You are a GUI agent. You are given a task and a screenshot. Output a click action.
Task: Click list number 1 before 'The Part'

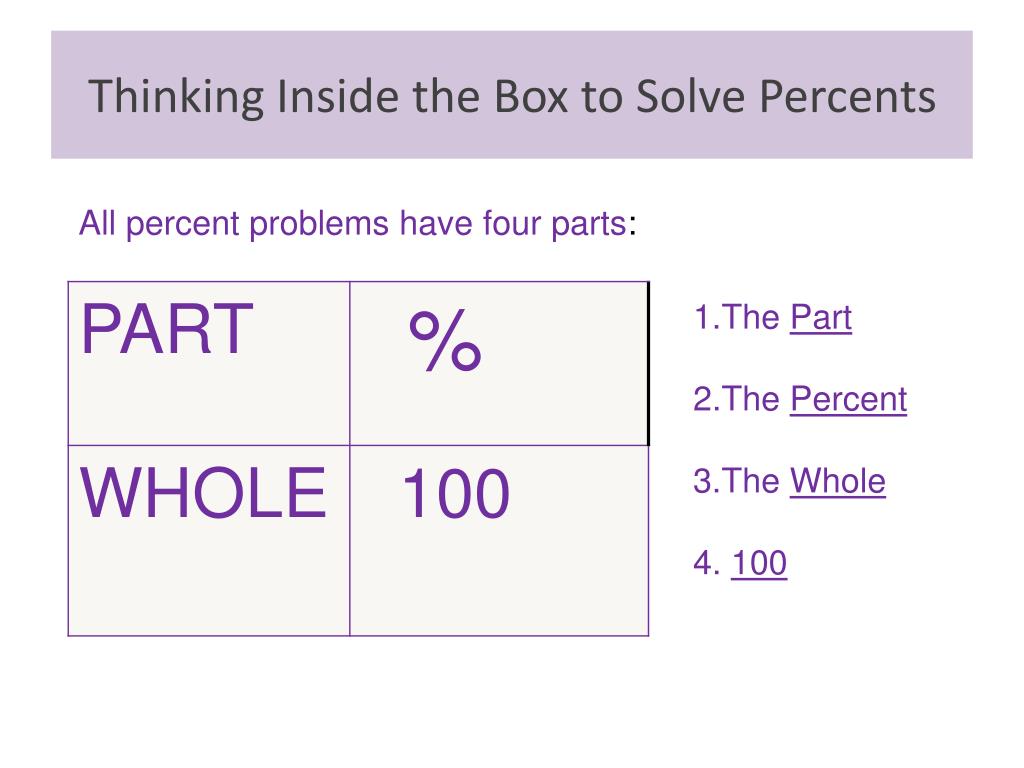click(706, 318)
